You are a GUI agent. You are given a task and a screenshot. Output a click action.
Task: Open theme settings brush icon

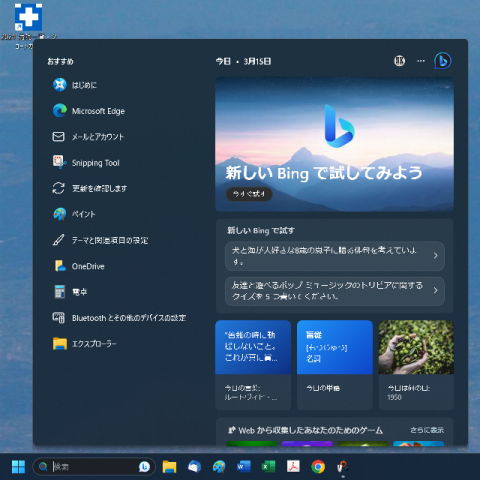(x=59, y=240)
